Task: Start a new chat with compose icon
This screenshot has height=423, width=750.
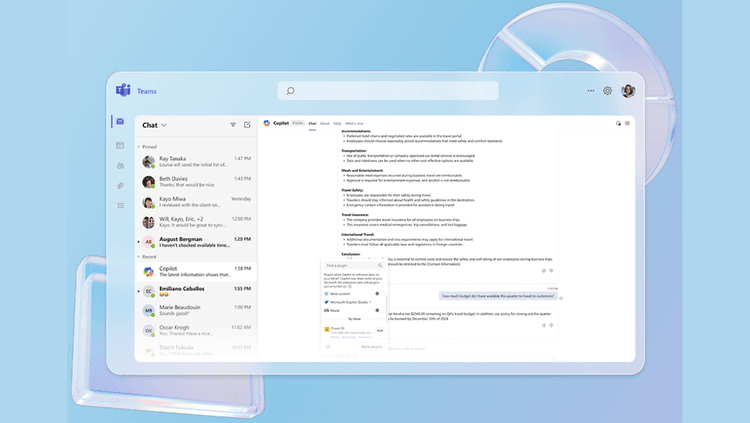Action: 247,125
